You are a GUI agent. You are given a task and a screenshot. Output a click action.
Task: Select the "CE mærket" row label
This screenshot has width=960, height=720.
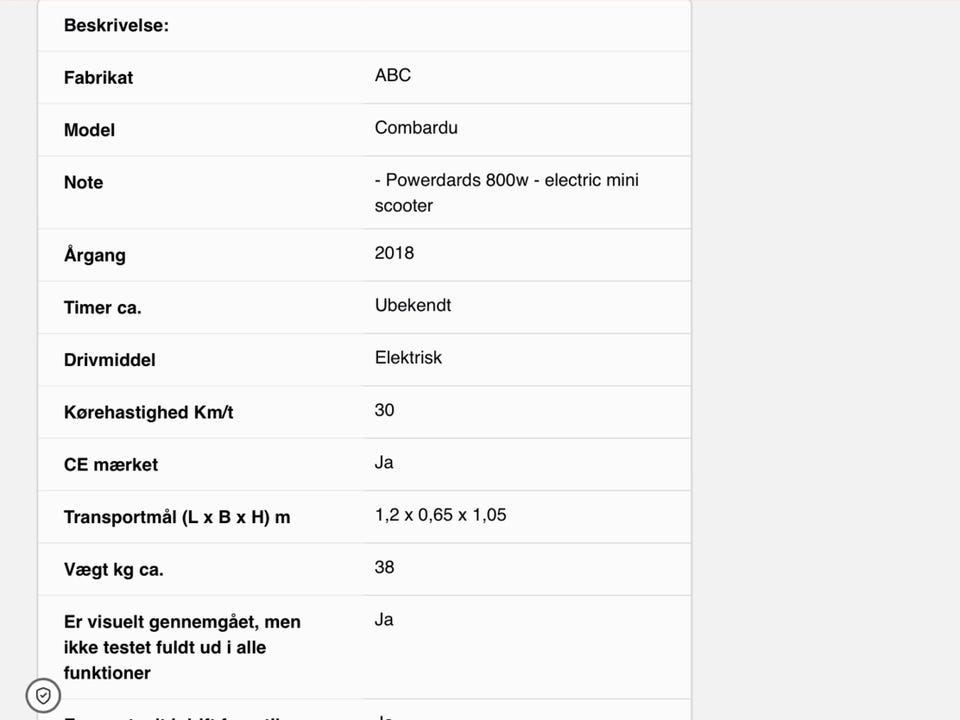click(x=110, y=465)
